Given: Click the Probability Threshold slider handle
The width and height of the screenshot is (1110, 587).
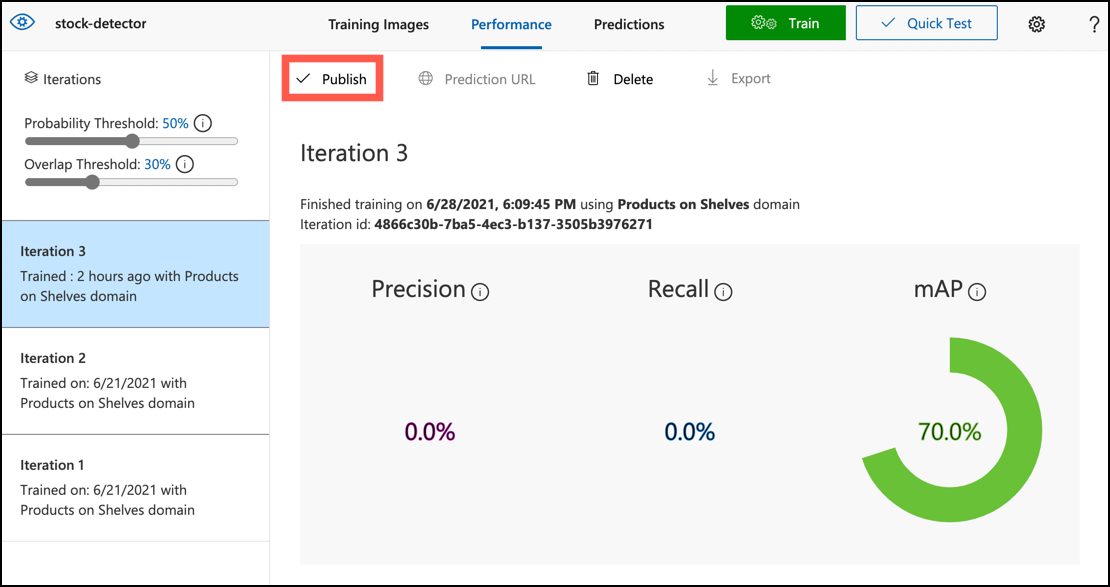Looking at the screenshot, I should (x=132, y=141).
